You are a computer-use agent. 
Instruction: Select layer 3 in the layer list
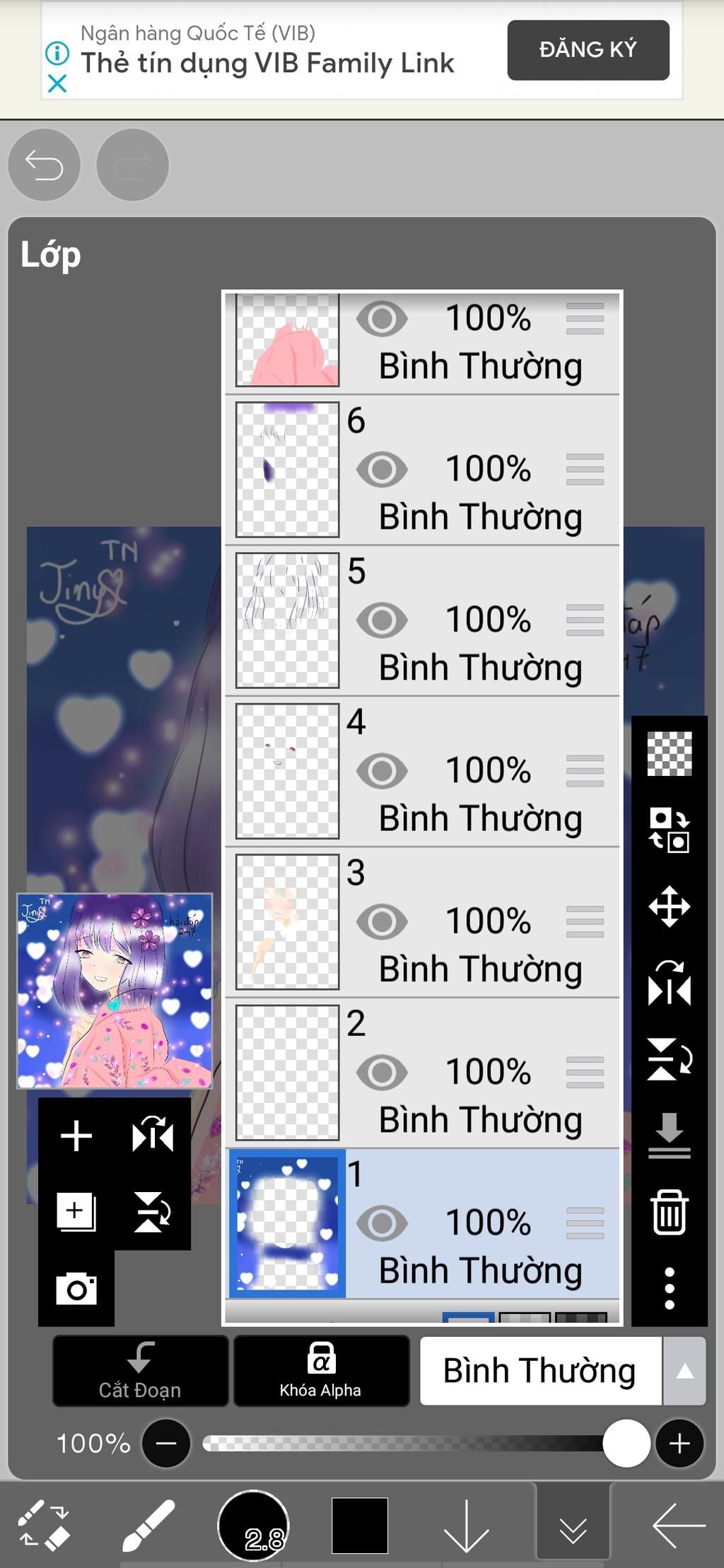click(423, 922)
